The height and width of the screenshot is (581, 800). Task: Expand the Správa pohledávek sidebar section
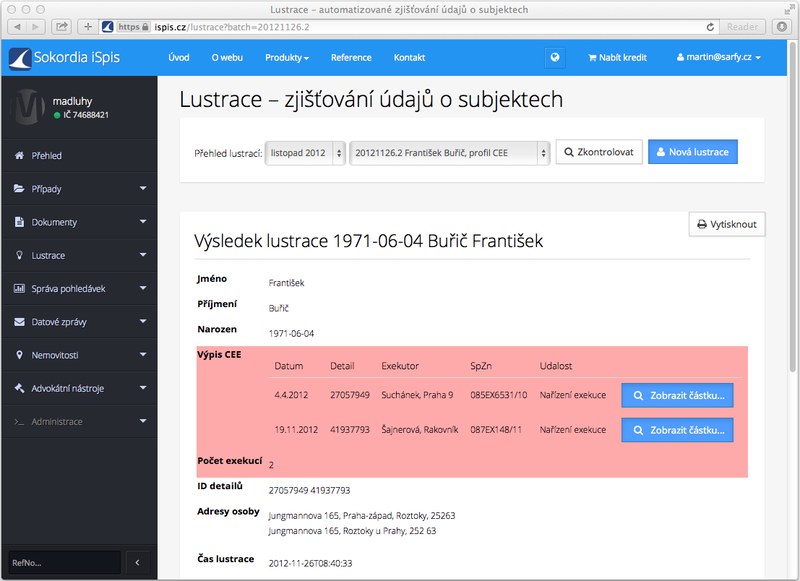pyautogui.click(x=78, y=289)
